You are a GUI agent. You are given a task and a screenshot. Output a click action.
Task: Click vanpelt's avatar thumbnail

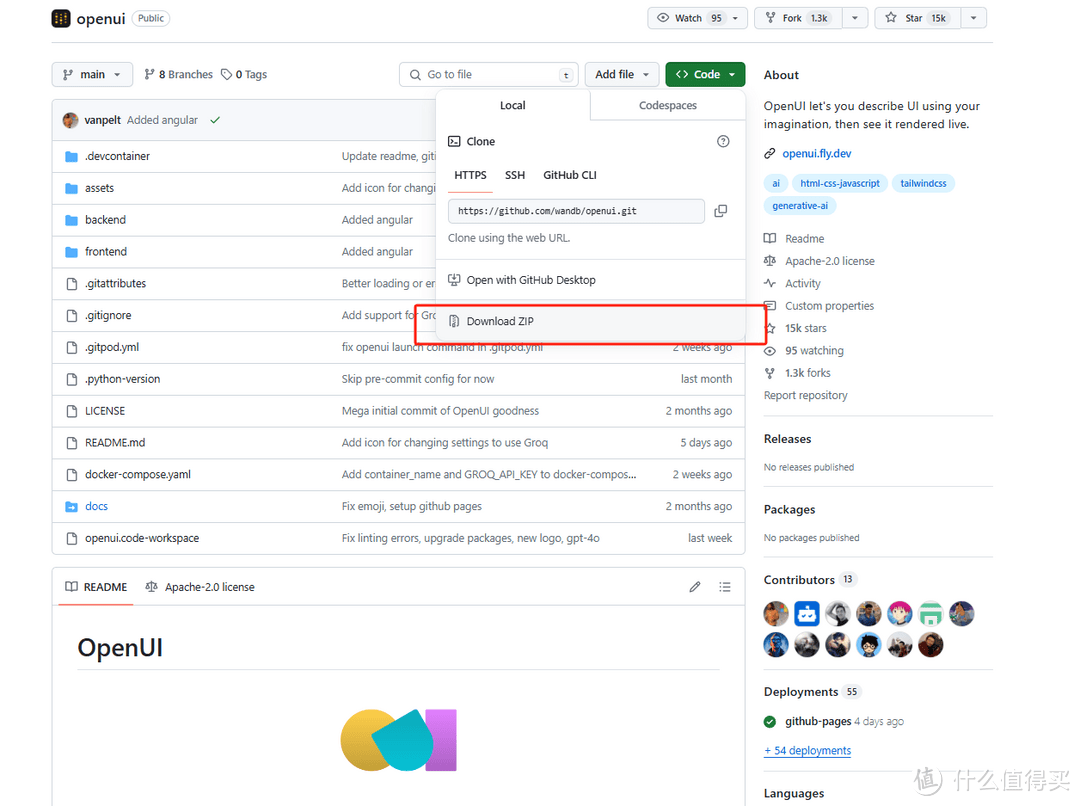click(x=70, y=119)
